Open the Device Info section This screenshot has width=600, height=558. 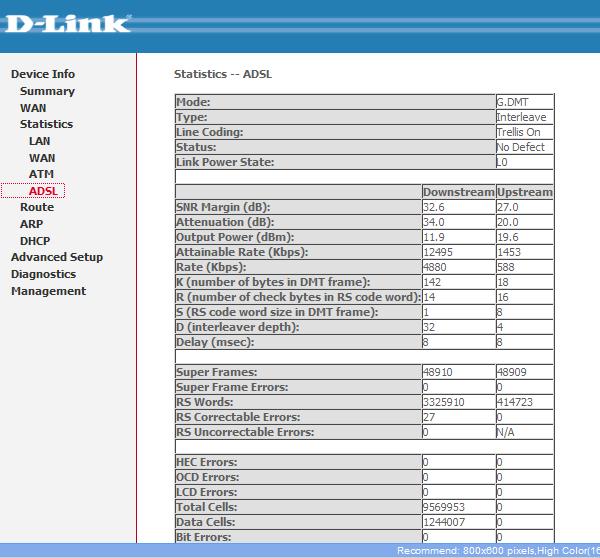[43, 74]
